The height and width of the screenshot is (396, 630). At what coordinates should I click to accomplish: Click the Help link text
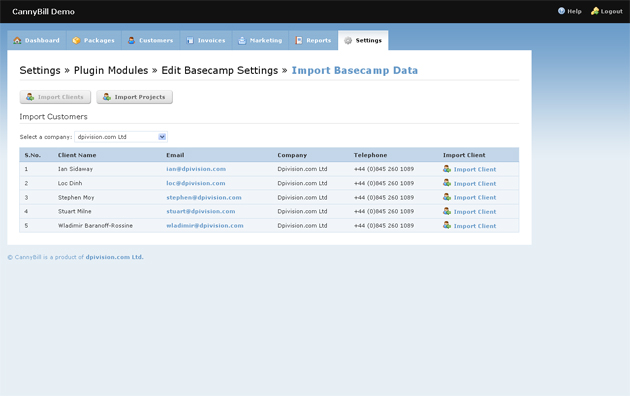tap(574, 11)
